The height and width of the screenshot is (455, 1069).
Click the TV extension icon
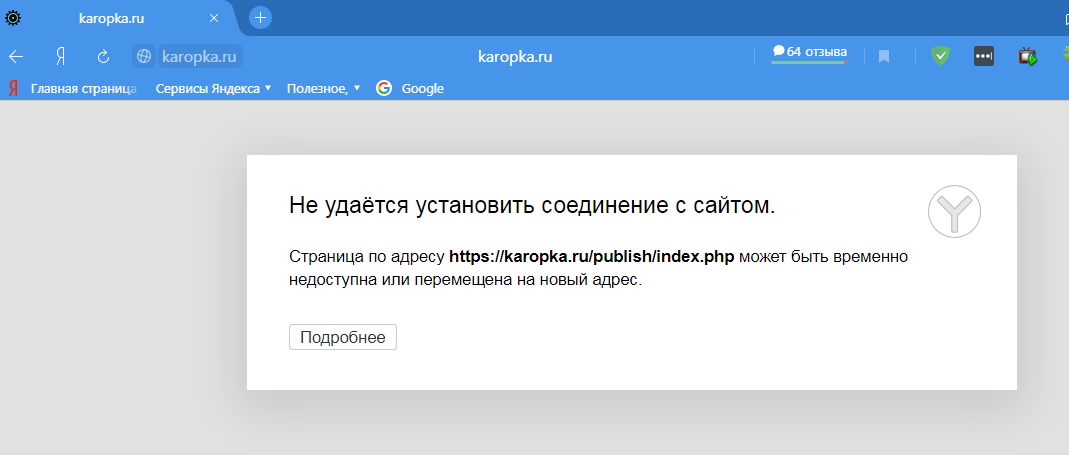tap(1027, 57)
